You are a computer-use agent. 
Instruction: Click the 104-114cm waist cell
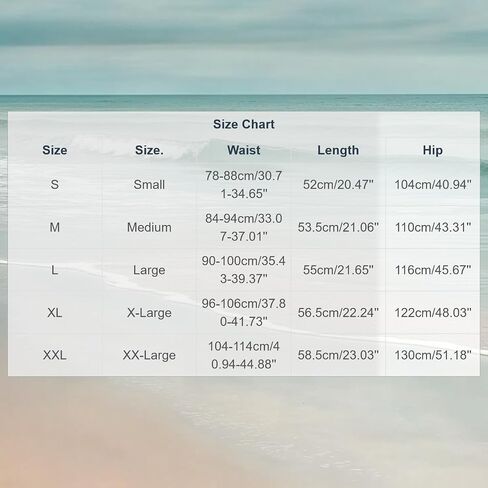[244, 355]
